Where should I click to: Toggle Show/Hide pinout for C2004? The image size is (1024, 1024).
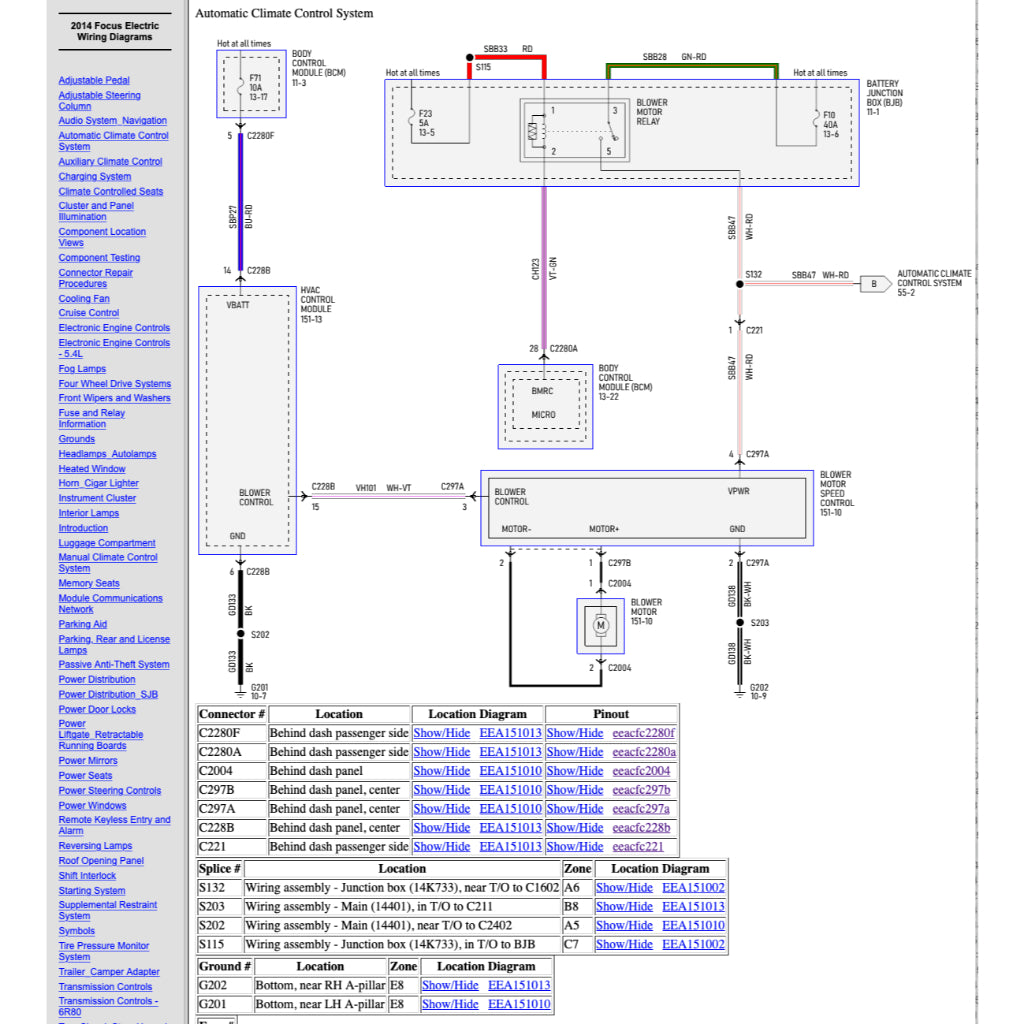575,771
